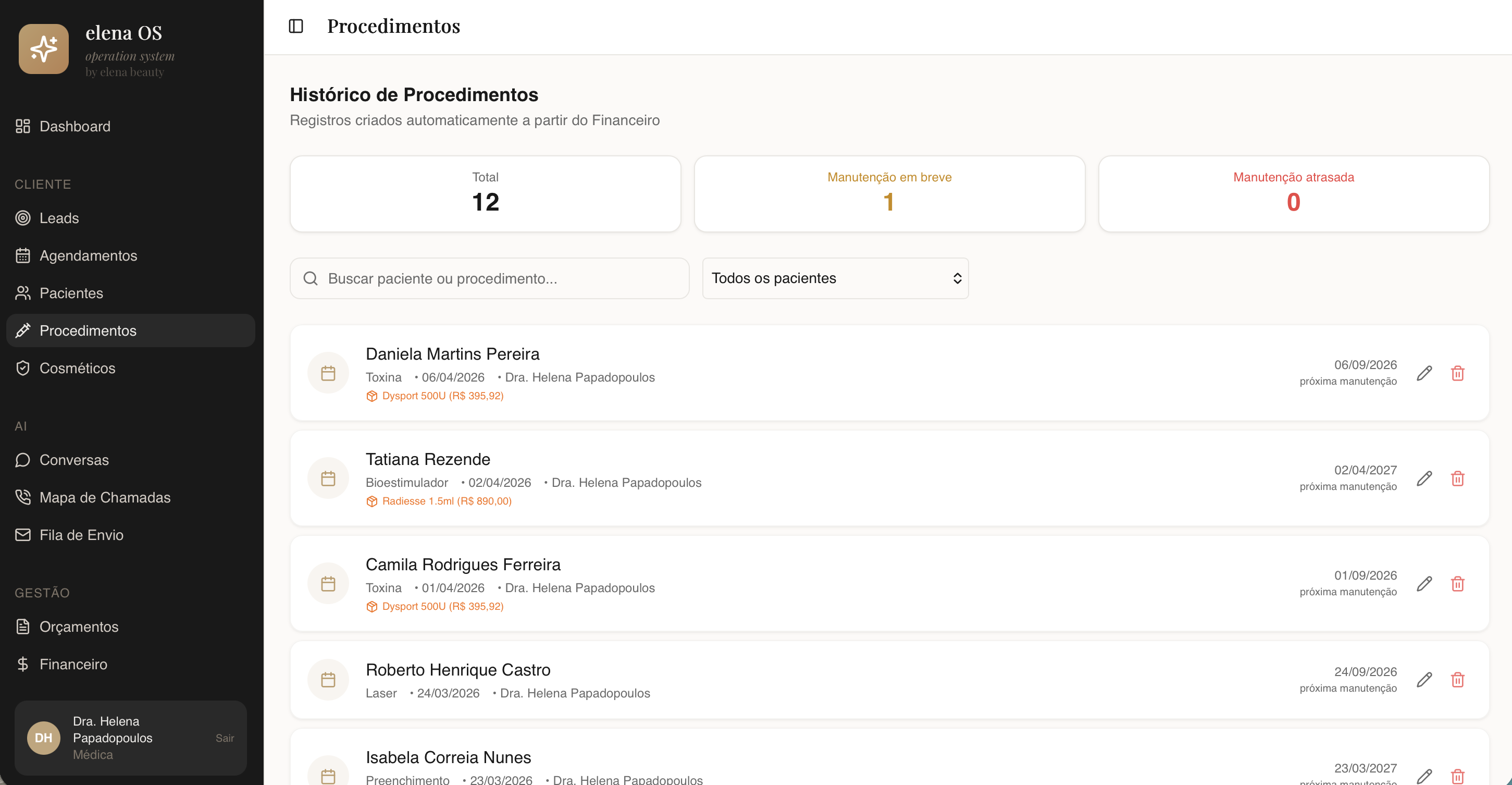The height and width of the screenshot is (785, 1512).
Task: Click next maintenance date 01/09/2026
Action: pyautogui.click(x=1365, y=575)
